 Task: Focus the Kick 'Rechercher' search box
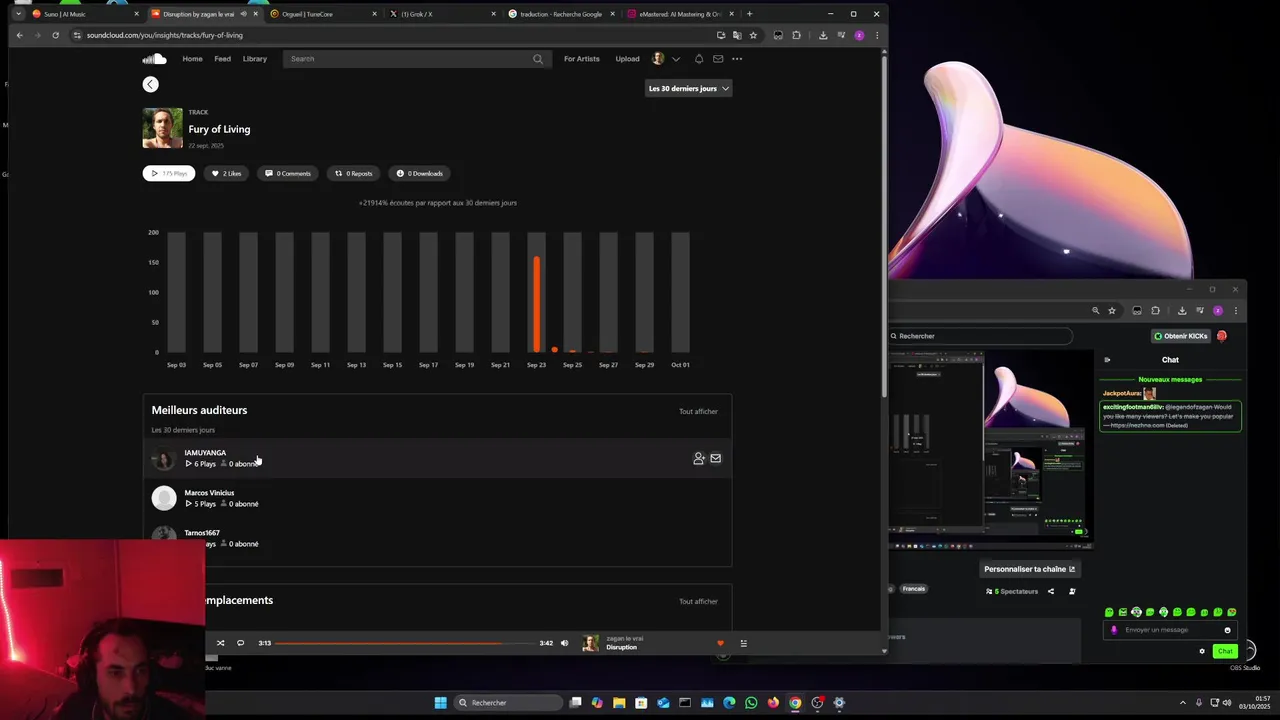coord(980,336)
